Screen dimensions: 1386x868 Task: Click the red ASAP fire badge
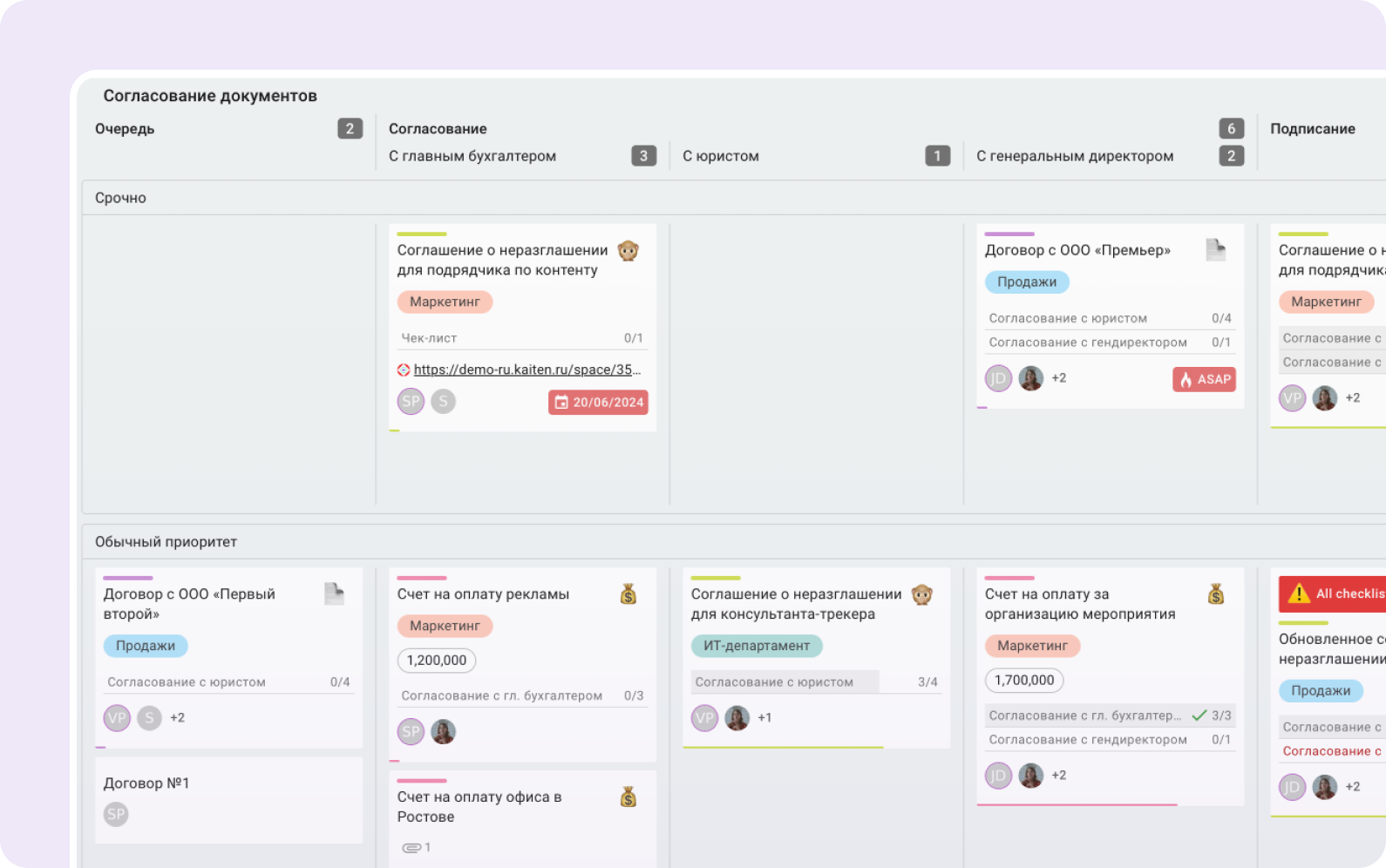click(1204, 379)
